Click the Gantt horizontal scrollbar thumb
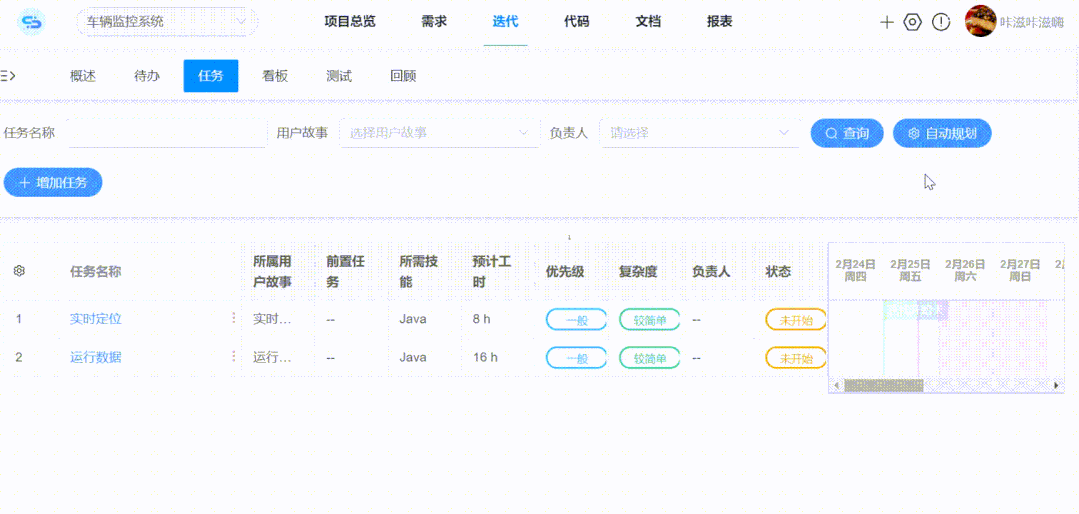 tap(884, 385)
